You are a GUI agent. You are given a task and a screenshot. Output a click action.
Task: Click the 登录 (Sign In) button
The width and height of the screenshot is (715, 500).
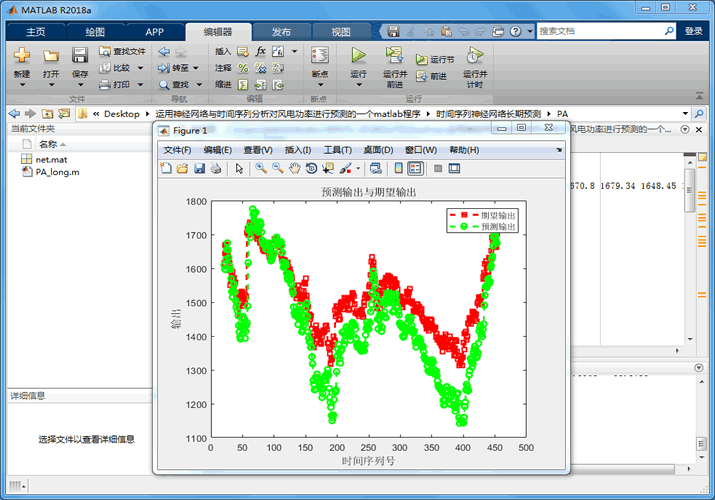click(x=694, y=31)
